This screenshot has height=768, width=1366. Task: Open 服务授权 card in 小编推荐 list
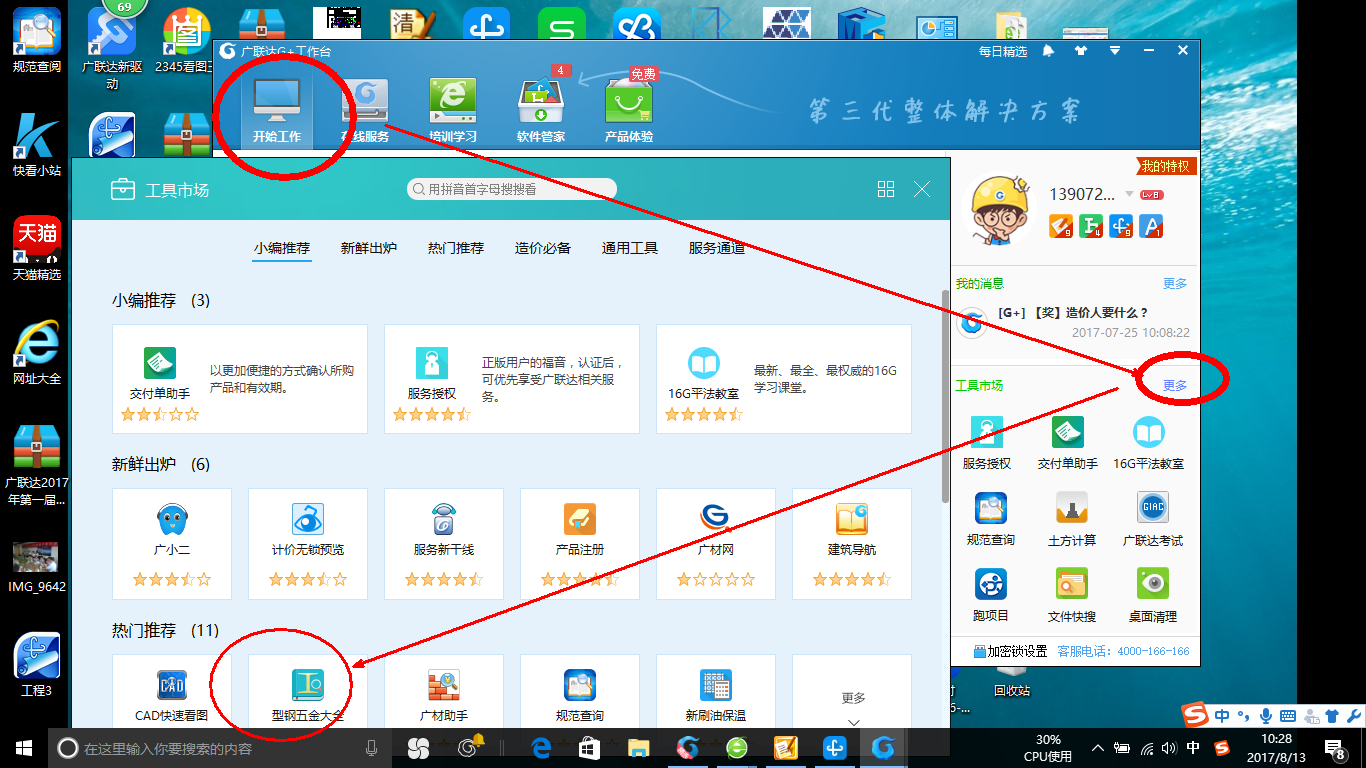pyautogui.click(x=512, y=378)
